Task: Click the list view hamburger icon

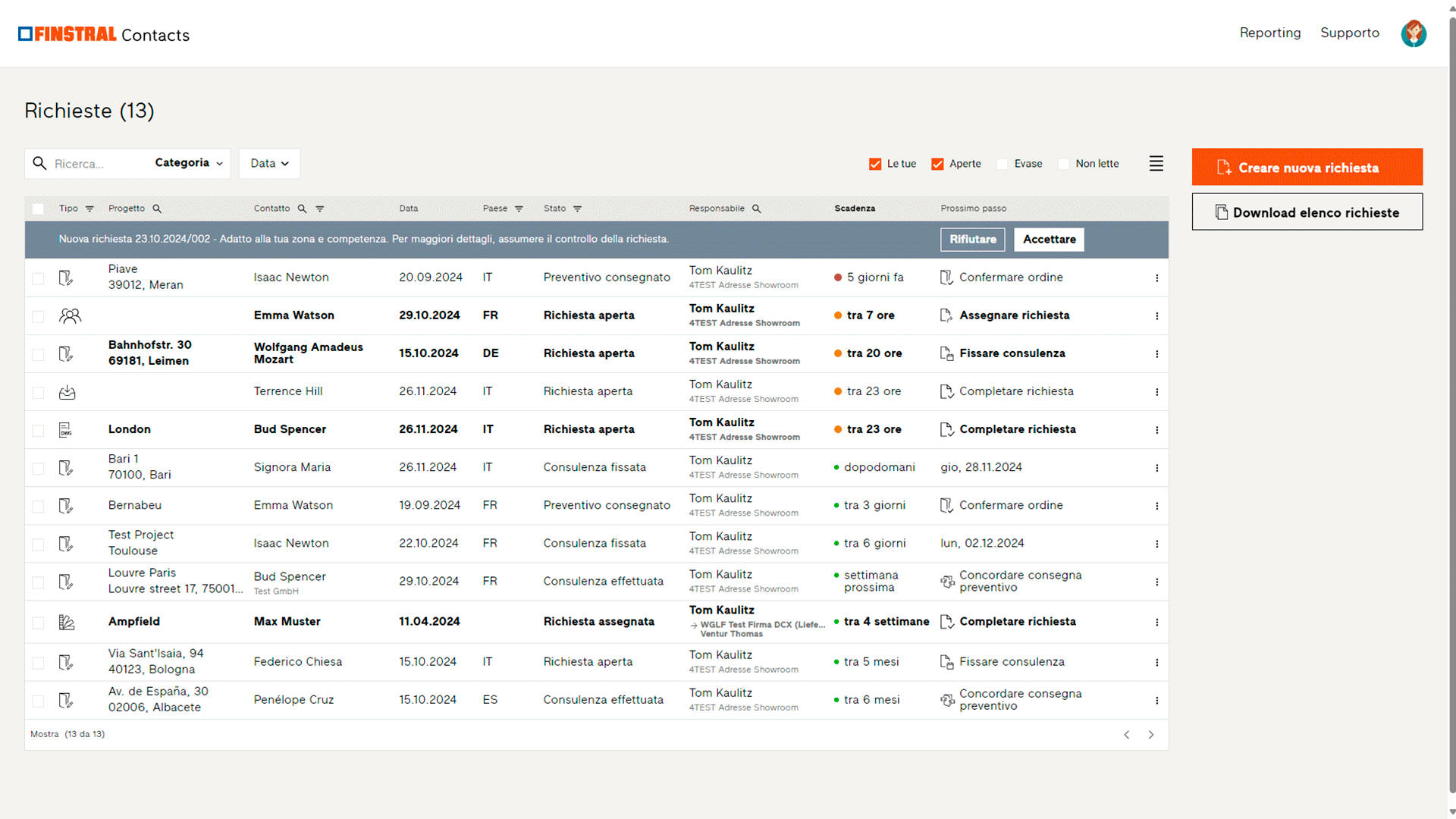Action: (x=1156, y=164)
